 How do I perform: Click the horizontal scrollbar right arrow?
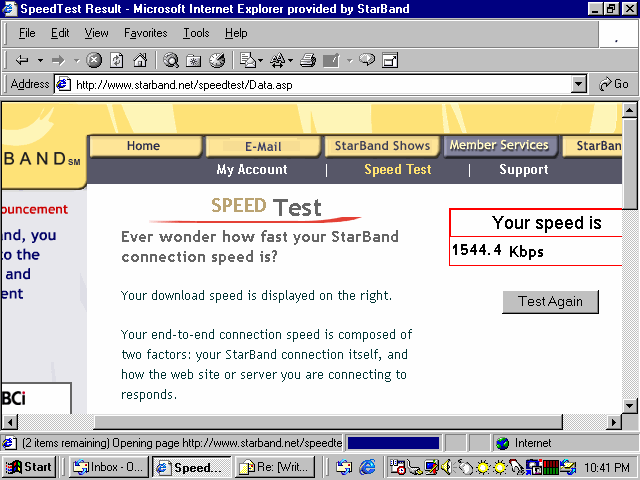click(x=613, y=422)
